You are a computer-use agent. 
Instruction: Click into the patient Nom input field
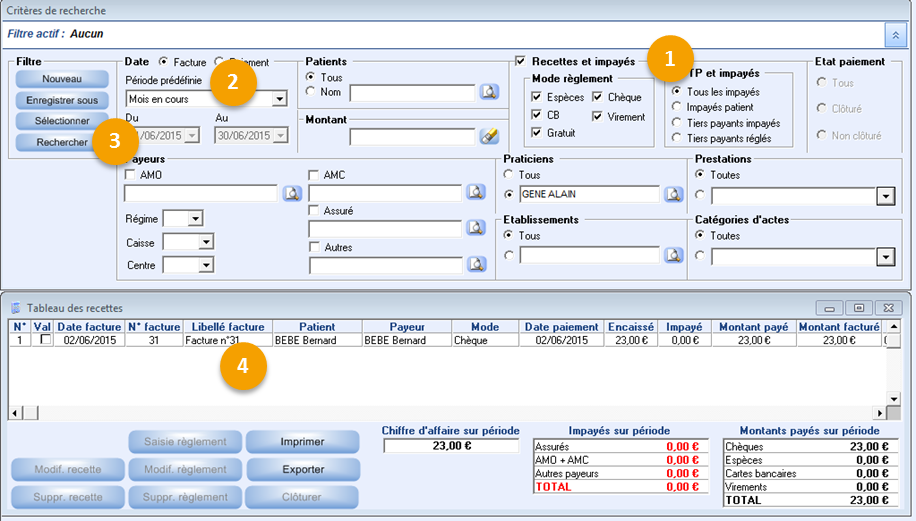point(412,92)
